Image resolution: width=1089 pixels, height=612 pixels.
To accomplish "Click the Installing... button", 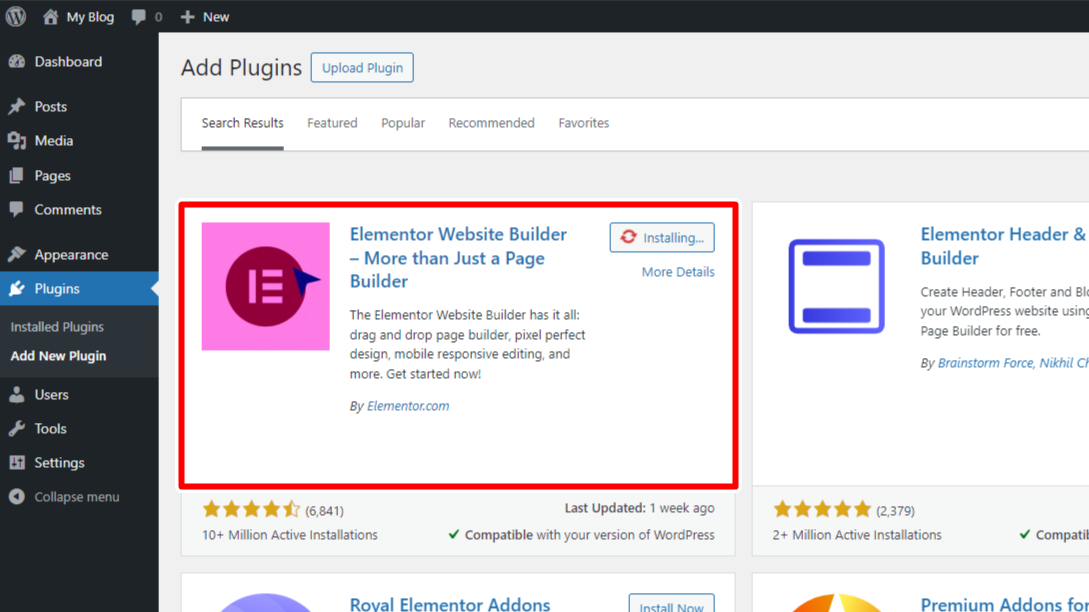I will tap(662, 238).
